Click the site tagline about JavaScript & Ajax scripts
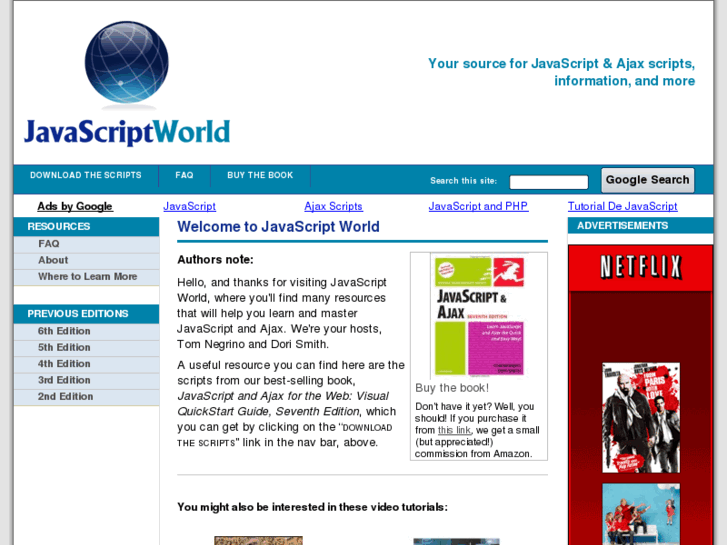 [561, 72]
